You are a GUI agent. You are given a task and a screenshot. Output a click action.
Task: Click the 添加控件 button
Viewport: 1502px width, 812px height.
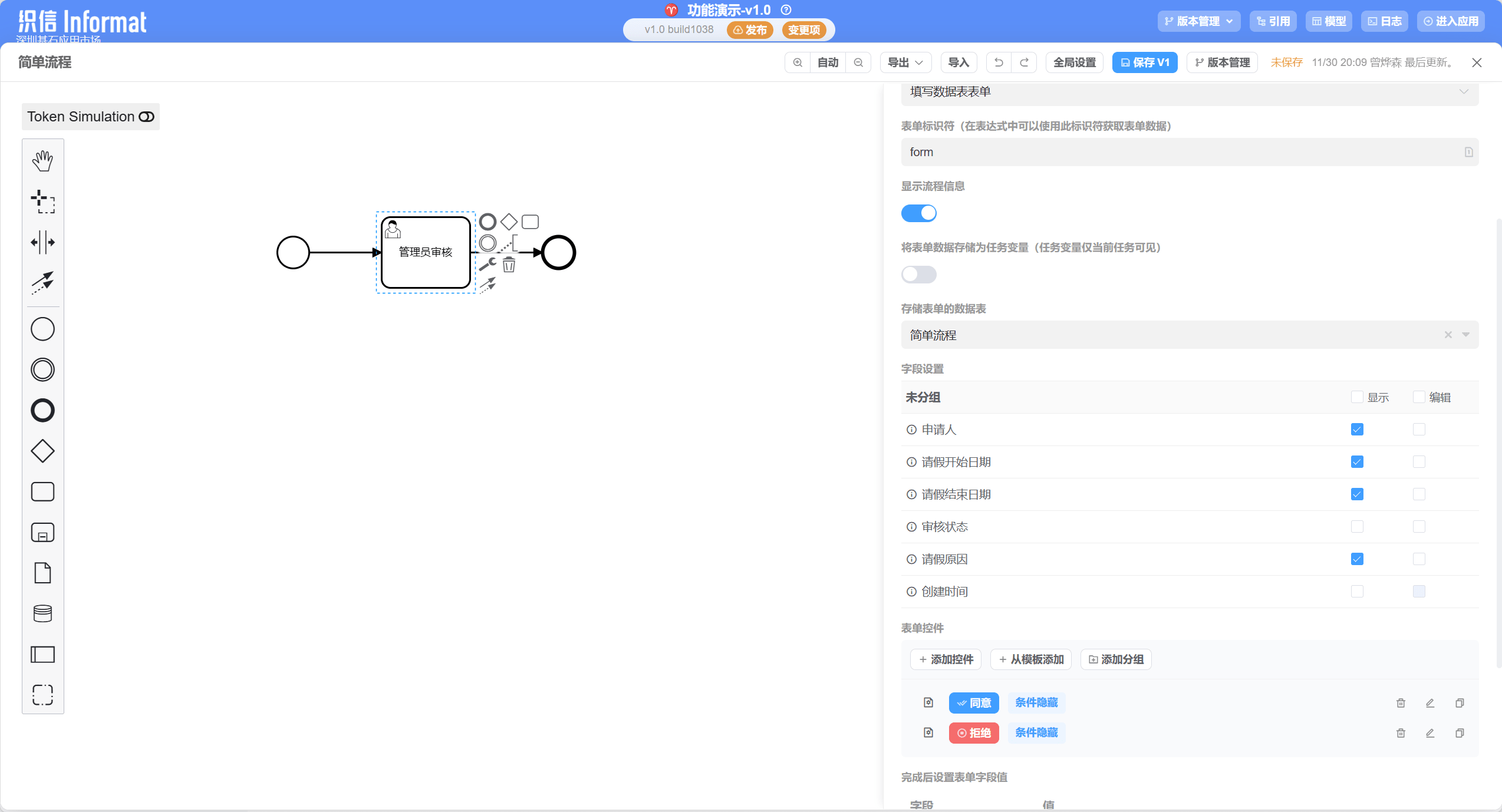[946, 659]
